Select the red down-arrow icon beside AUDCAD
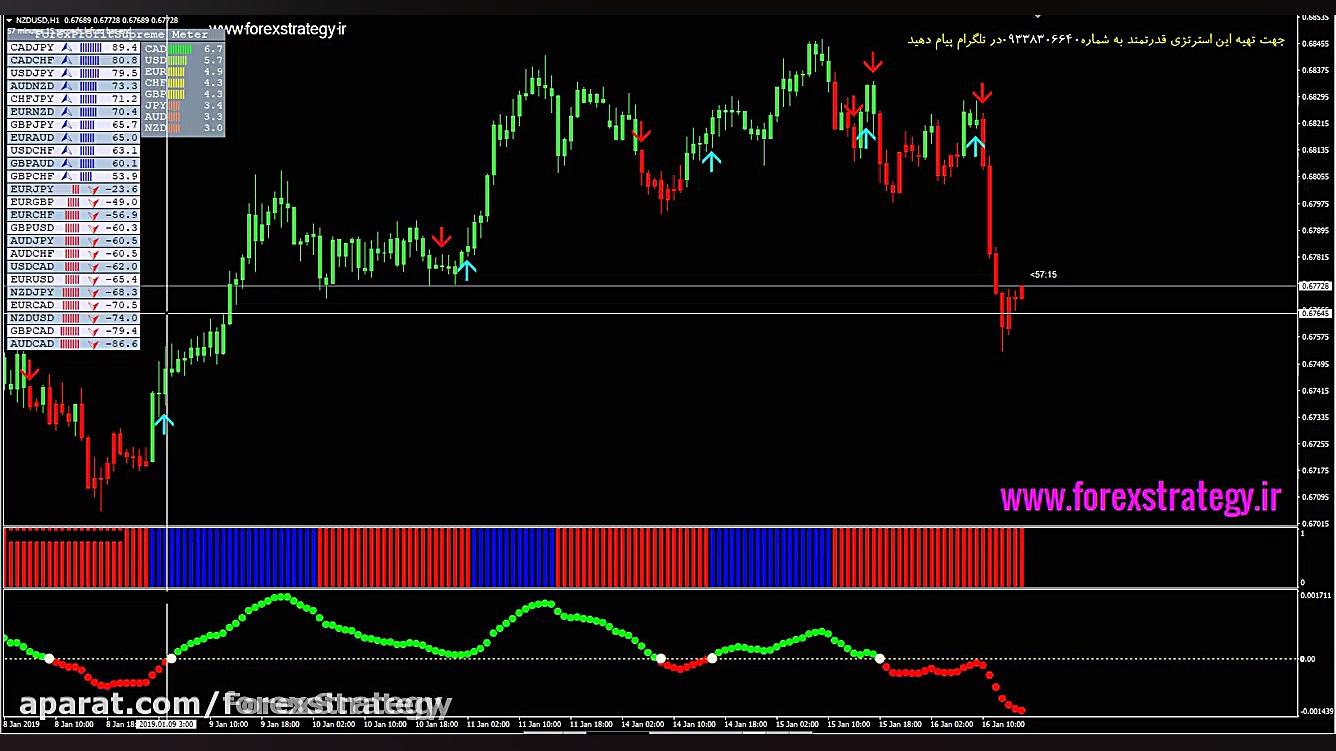This screenshot has height=751, width=1336. [x=95, y=344]
